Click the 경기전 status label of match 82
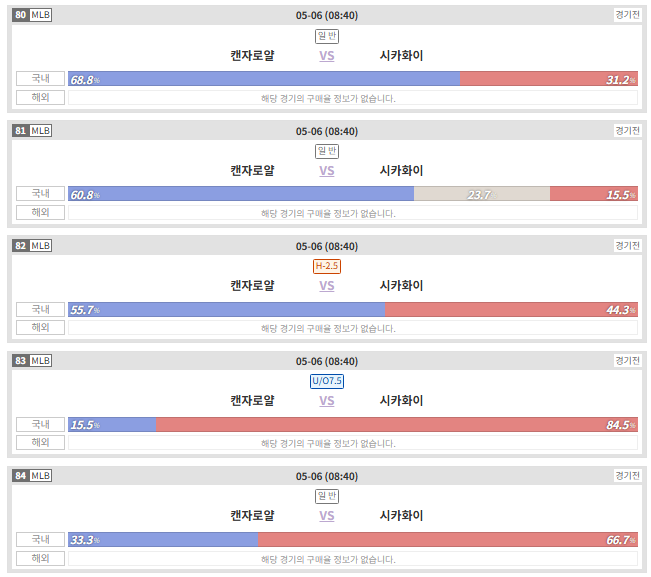 [x=627, y=246]
